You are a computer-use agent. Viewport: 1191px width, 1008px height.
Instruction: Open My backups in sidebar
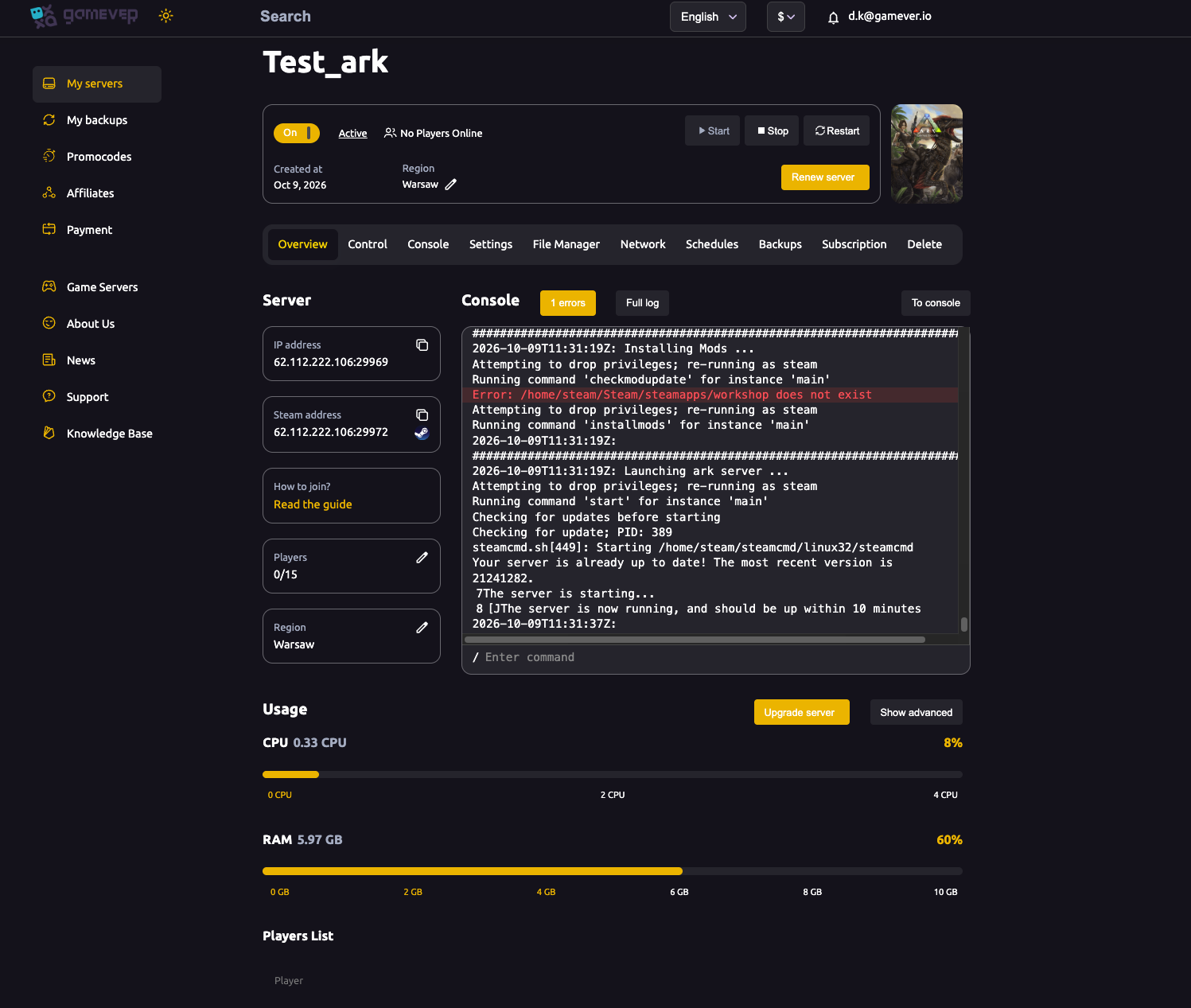point(97,120)
